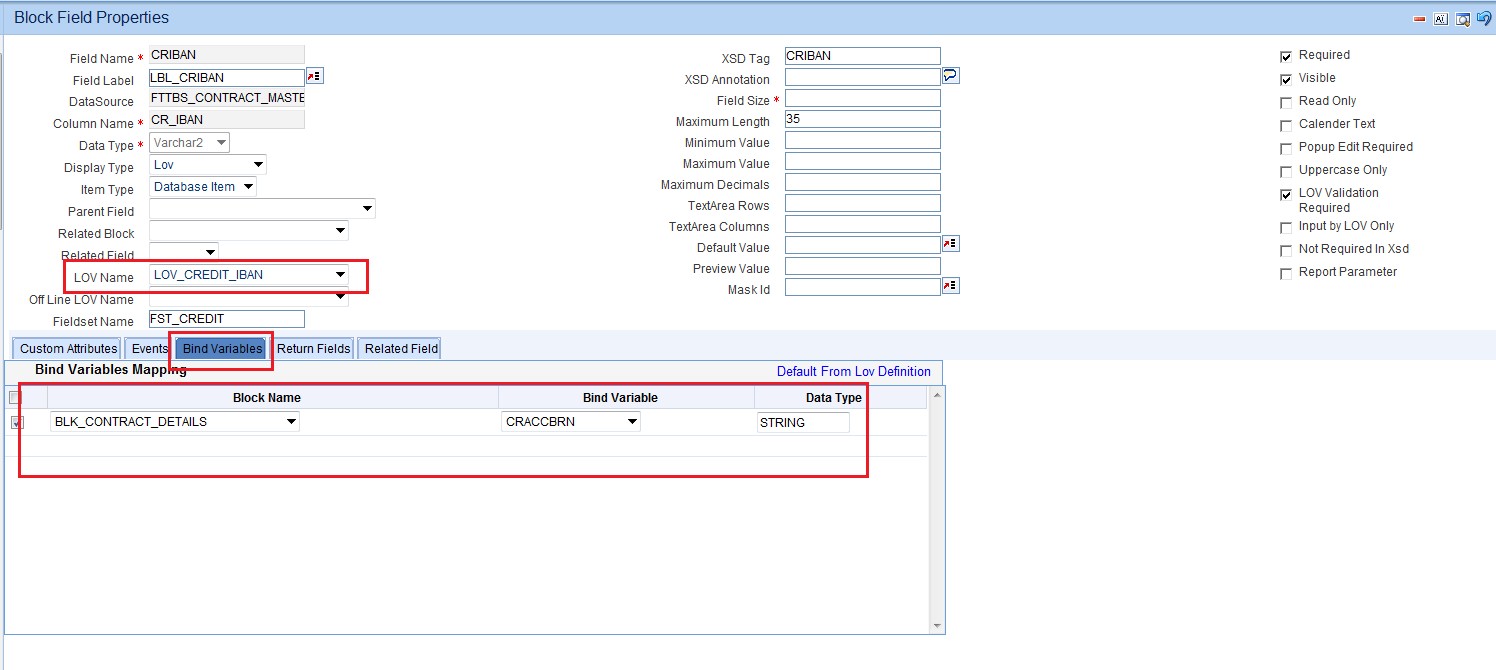Image resolution: width=1496 pixels, height=670 pixels.
Task: Click the Fieldset Name FST_CREDIT input
Action: (x=226, y=319)
